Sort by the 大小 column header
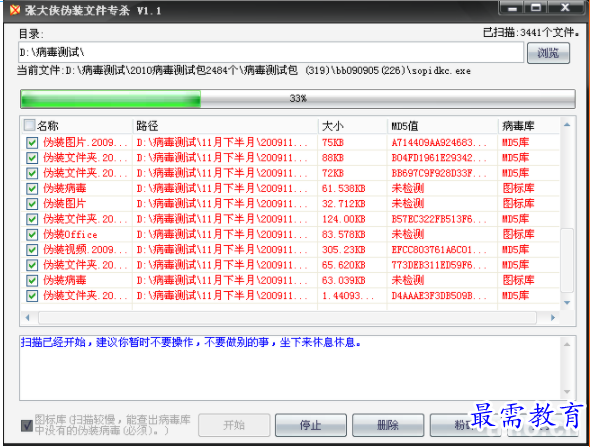The width and height of the screenshot is (592, 447). click(x=353, y=126)
